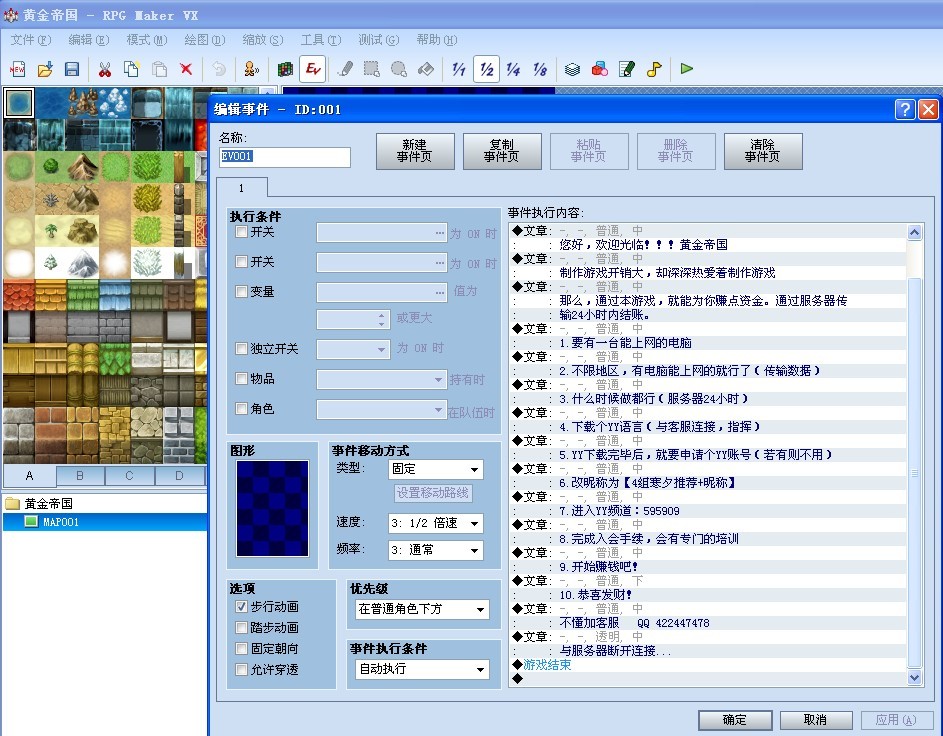Image resolution: width=943 pixels, height=736 pixels.
Task: Open the Script Editor icon
Action: 627,69
